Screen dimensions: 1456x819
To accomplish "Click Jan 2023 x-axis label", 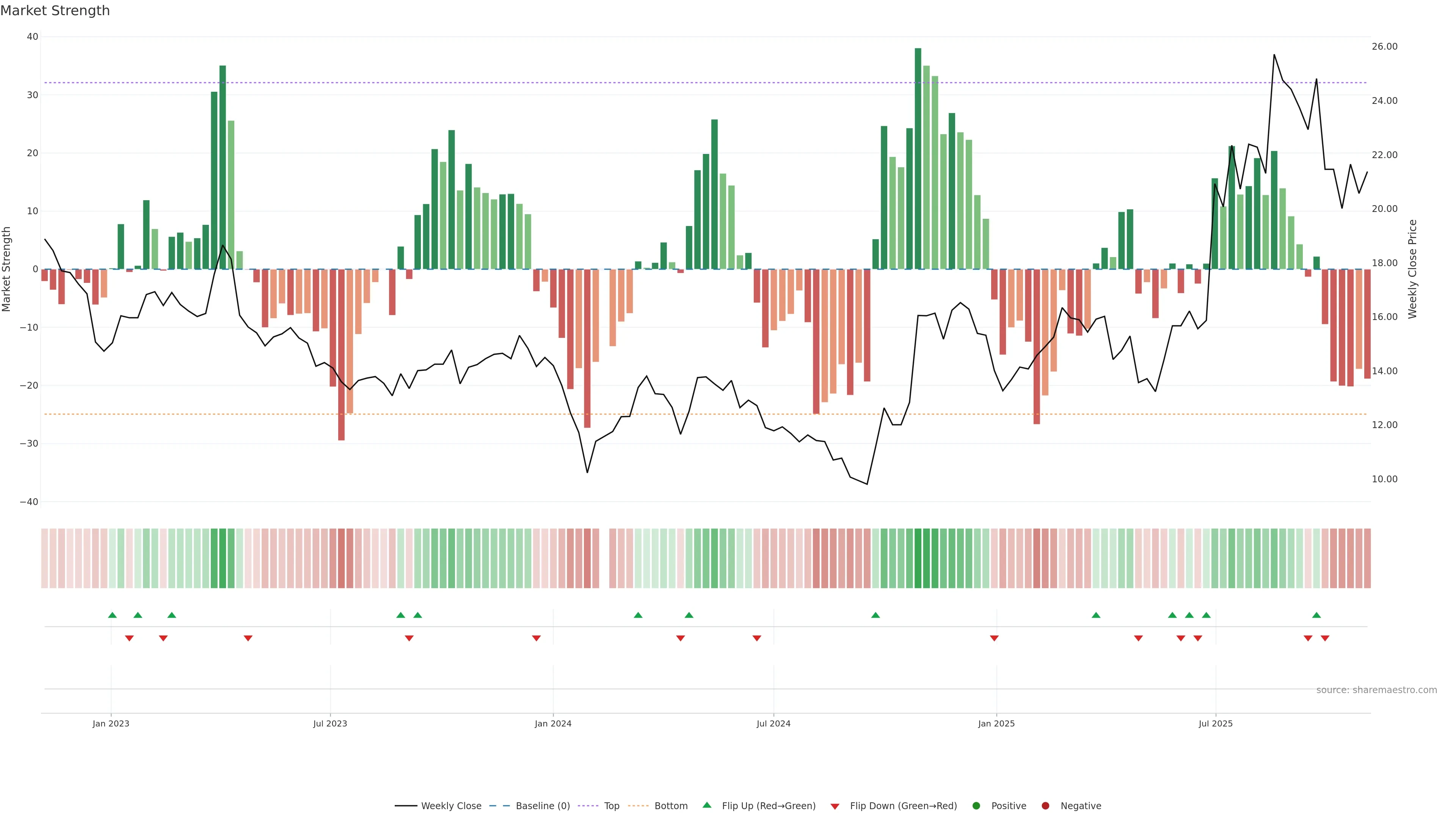I will (x=111, y=723).
